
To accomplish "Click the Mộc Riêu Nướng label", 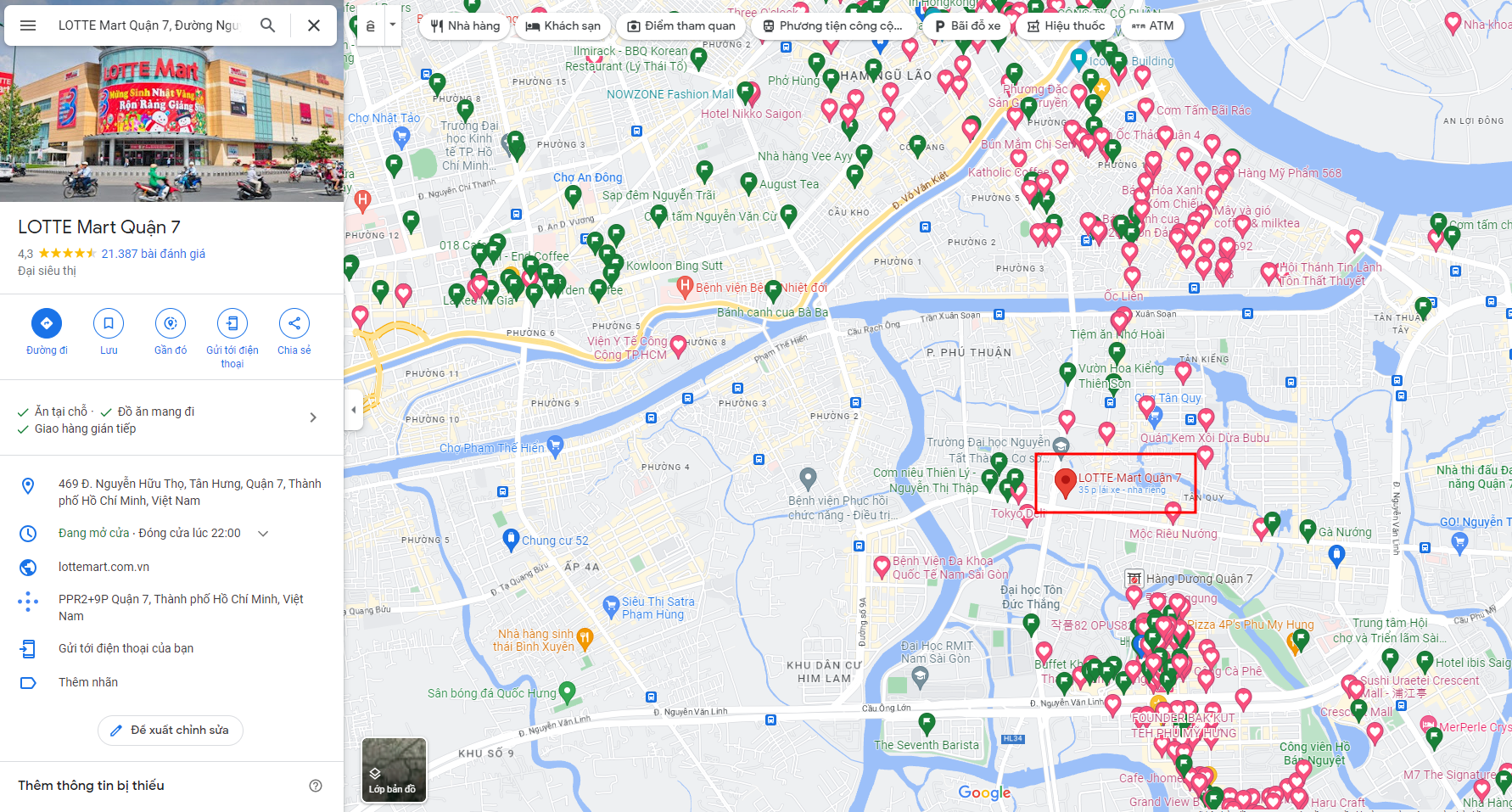I will pyautogui.click(x=1173, y=534).
